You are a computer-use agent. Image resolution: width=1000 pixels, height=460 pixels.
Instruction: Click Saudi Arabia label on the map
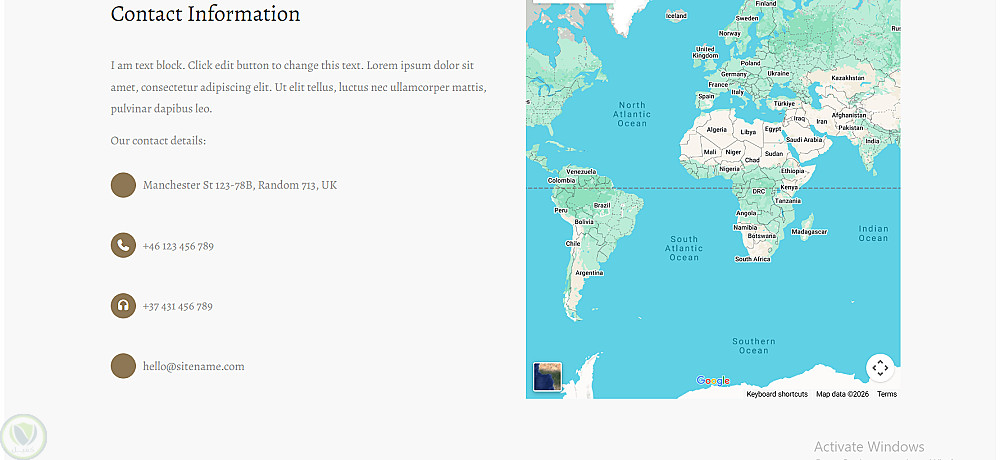click(804, 140)
